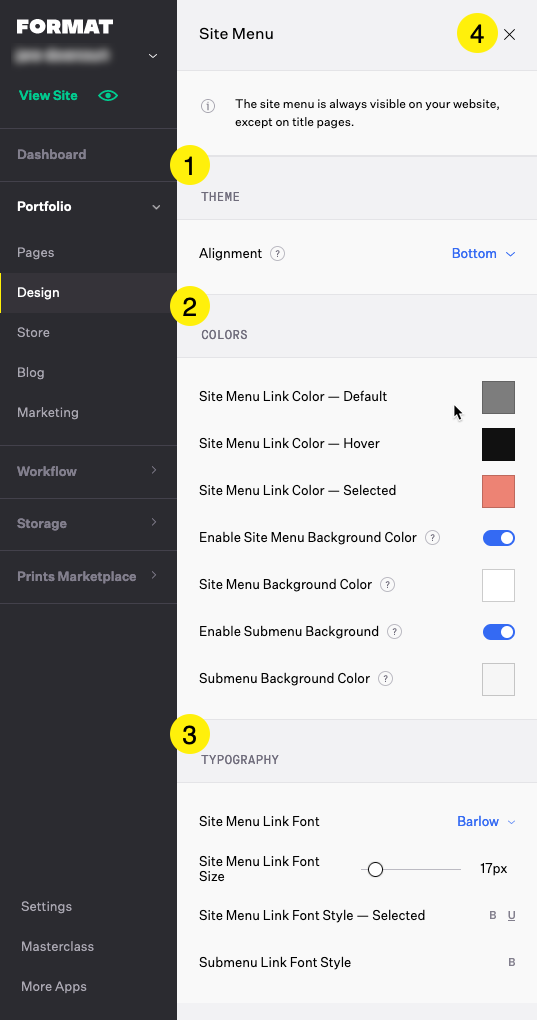Click the help icon beside Alignment

(x=278, y=254)
